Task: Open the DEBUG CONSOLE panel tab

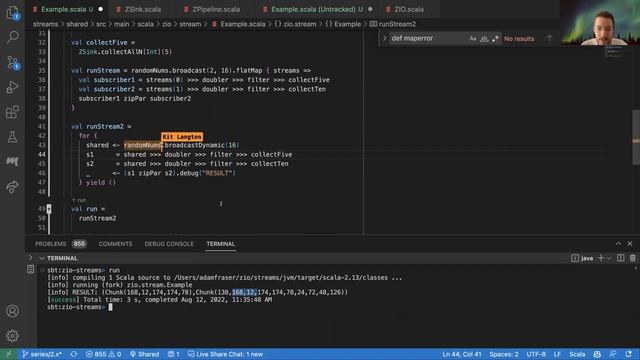Action: click(x=169, y=244)
